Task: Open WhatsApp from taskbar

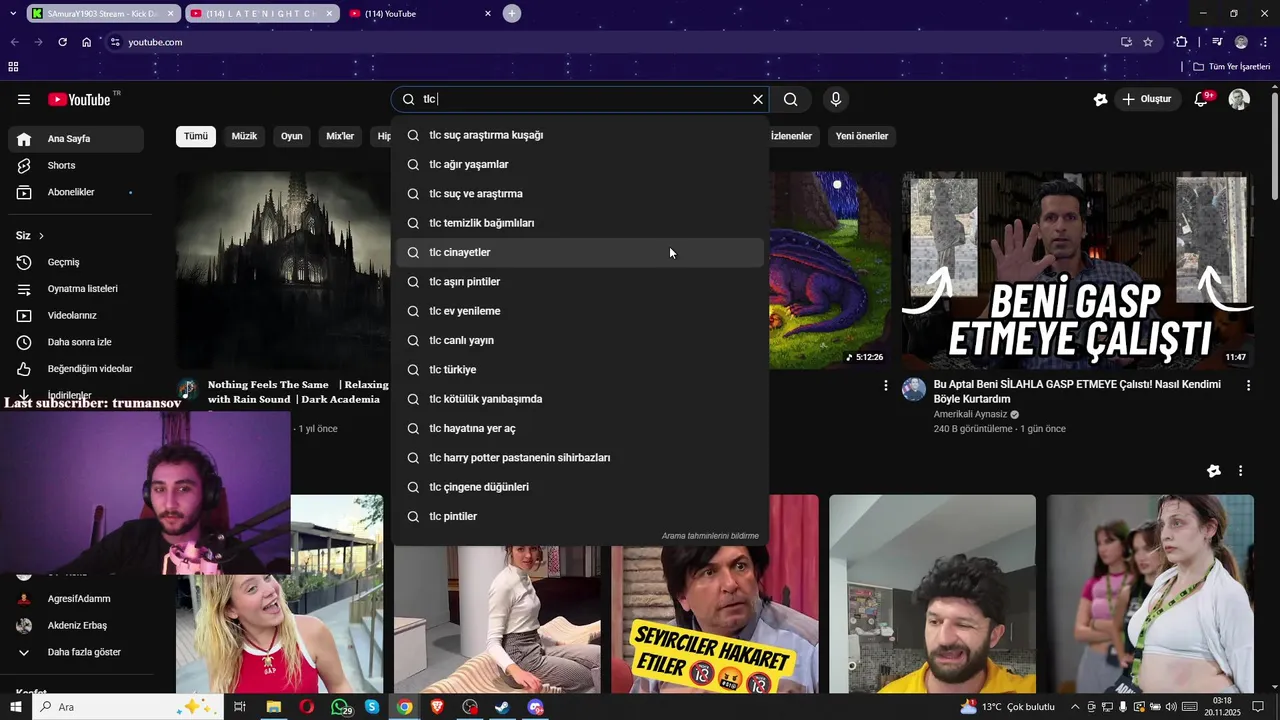Action: click(x=341, y=707)
